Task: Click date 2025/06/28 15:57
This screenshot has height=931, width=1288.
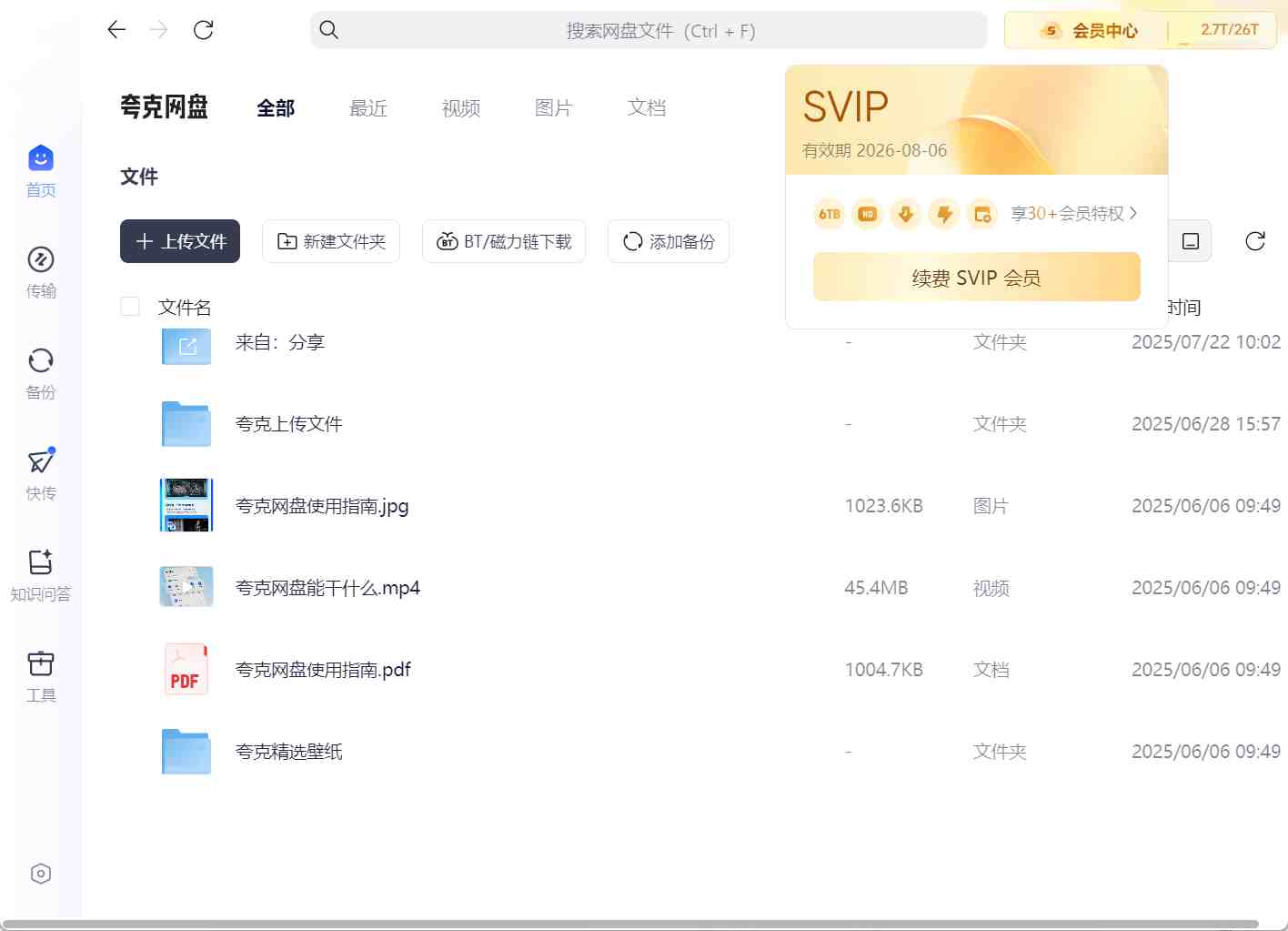Action: [x=1206, y=424]
